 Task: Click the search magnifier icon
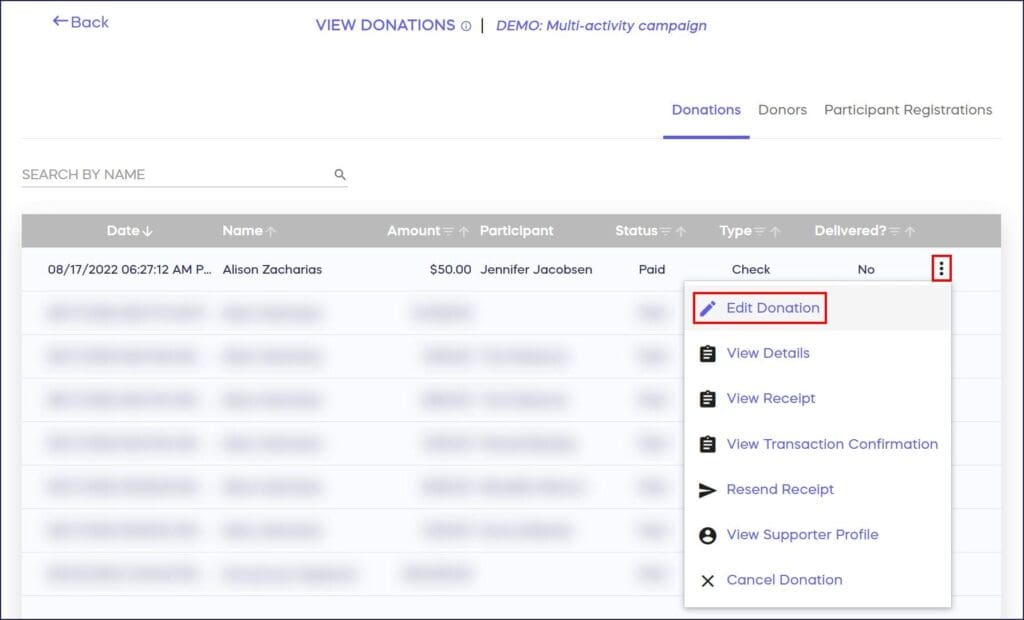[340, 172]
